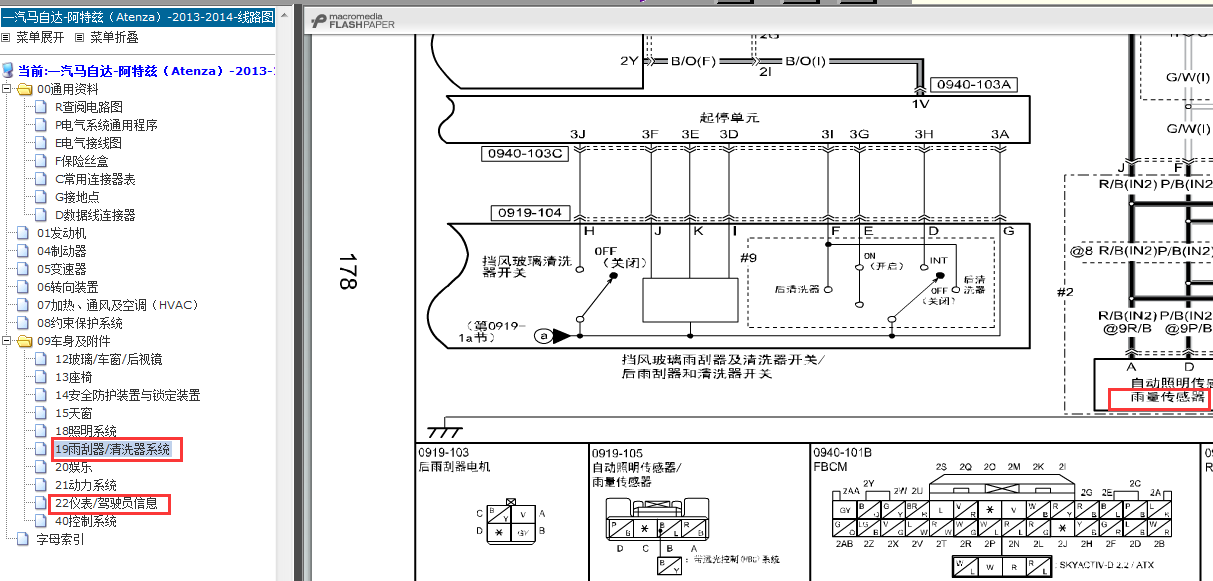
Task: Open G接地点 tree item
Action: (x=77, y=197)
